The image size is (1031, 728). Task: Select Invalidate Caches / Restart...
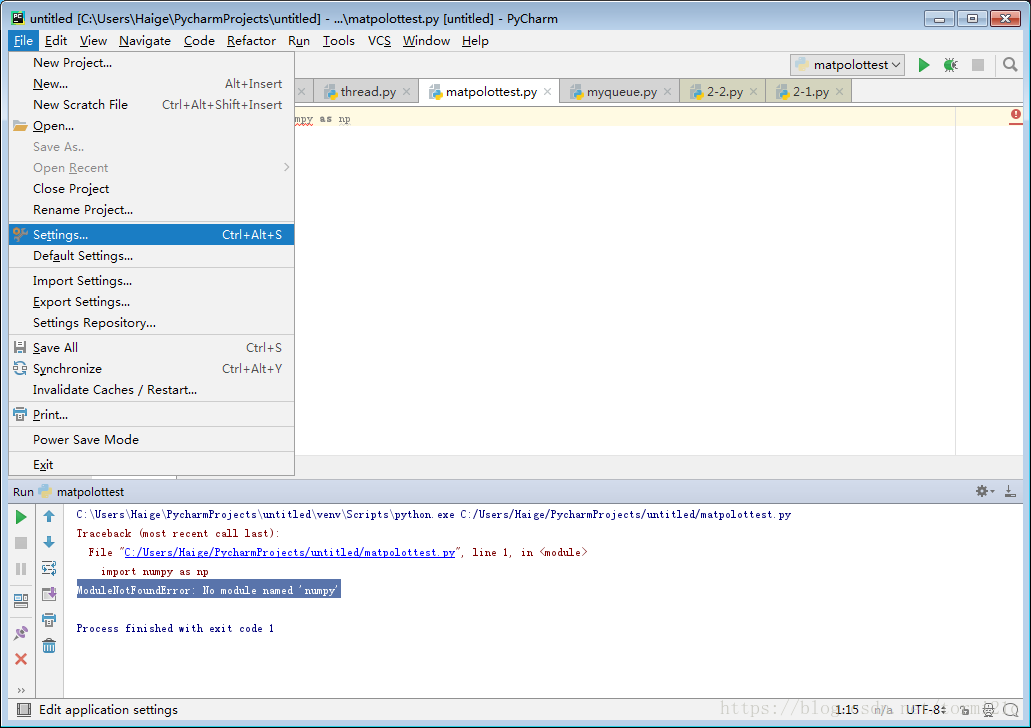point(151,390)
